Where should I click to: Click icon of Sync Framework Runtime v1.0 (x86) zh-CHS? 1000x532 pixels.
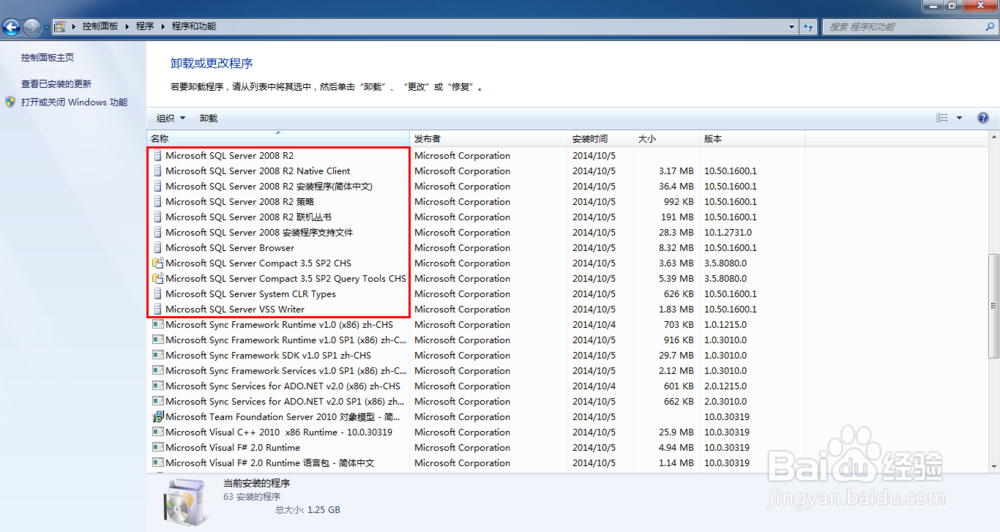click(158, 324)
